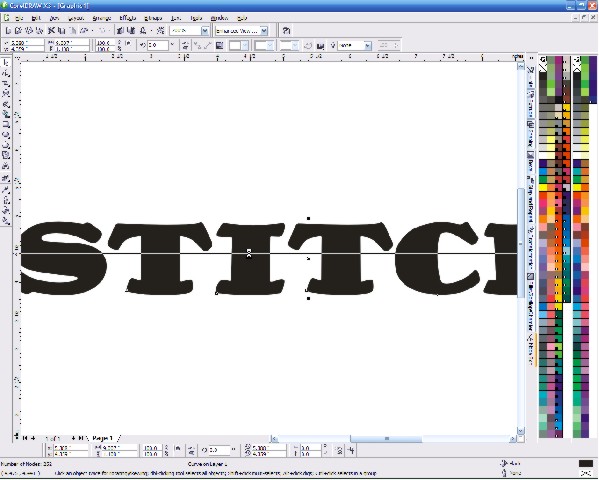Select the Crop tool in toolbox

(6, 83)
